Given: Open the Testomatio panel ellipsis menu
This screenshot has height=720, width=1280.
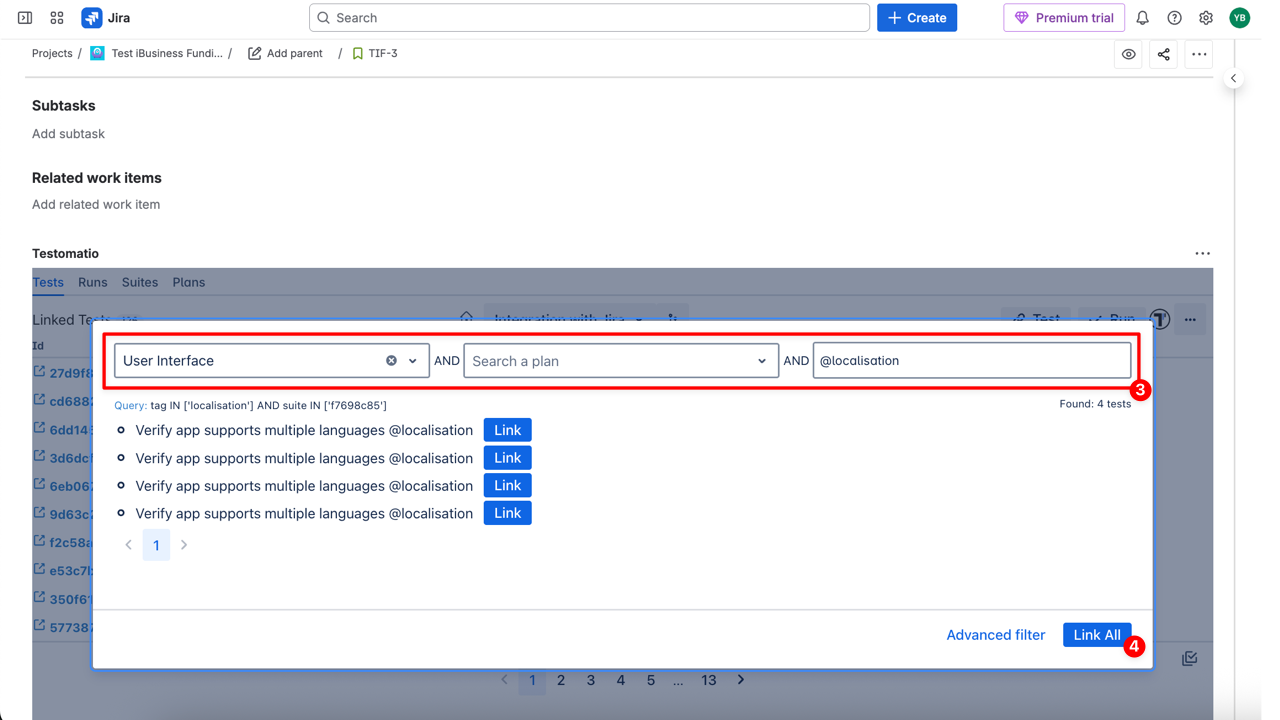Looking at the screenshot, I should pos(1203,253).
